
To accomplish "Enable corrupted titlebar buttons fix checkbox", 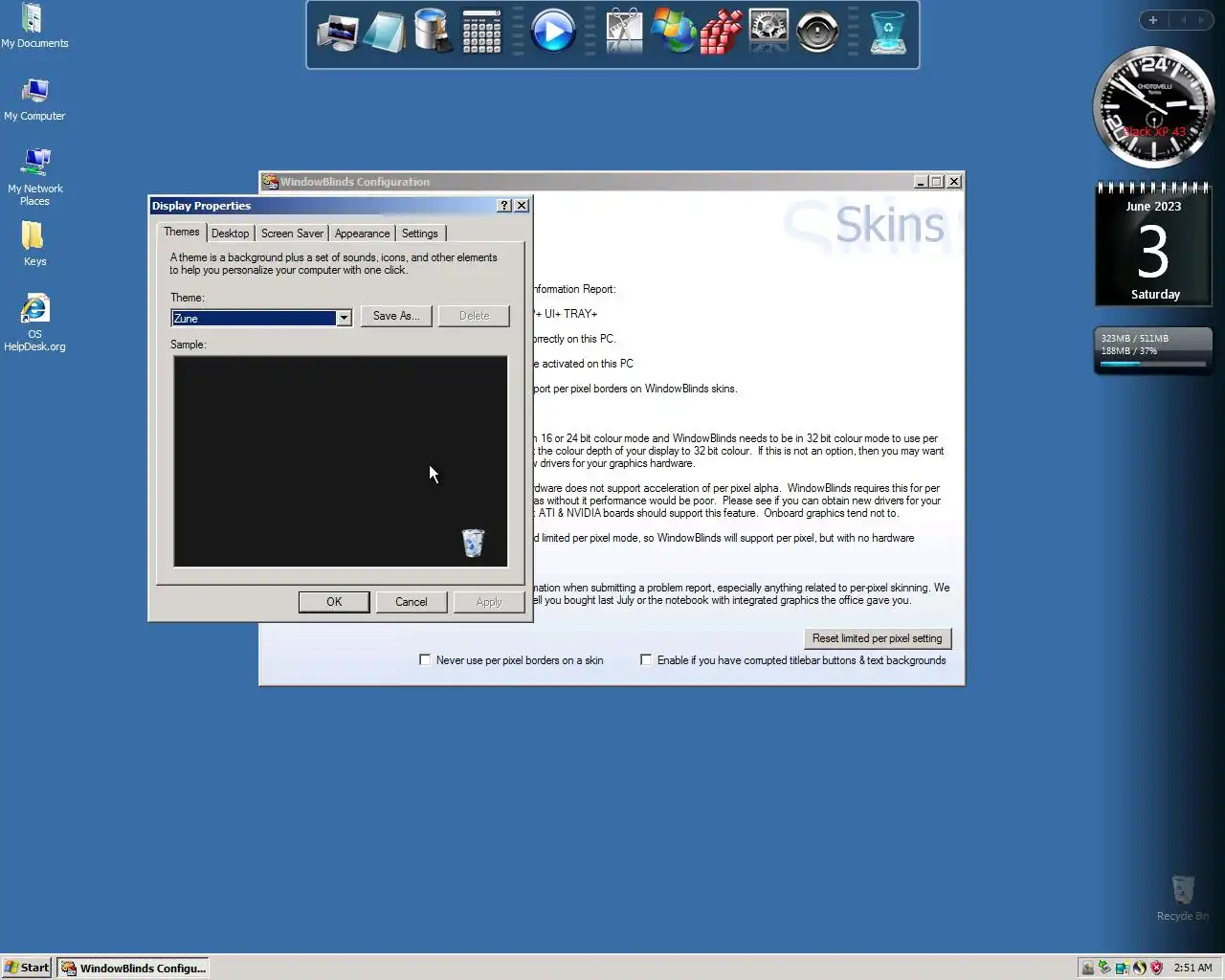I will (646, 659).
